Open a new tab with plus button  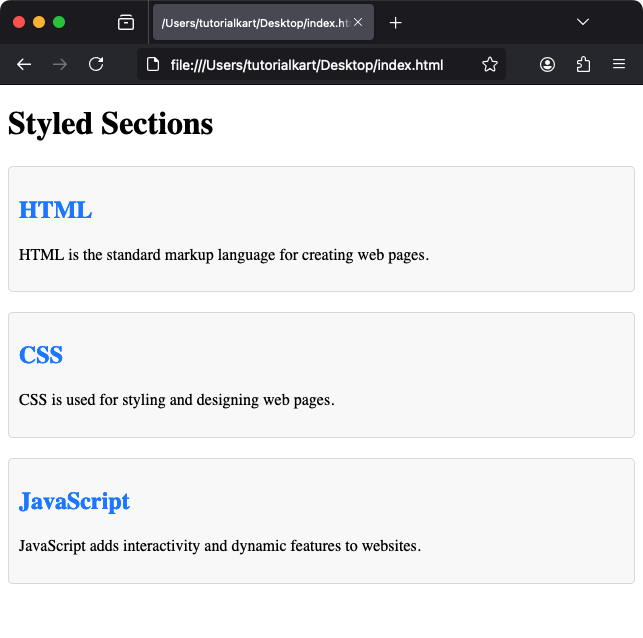pyautogui.click(x=395, y=23)
